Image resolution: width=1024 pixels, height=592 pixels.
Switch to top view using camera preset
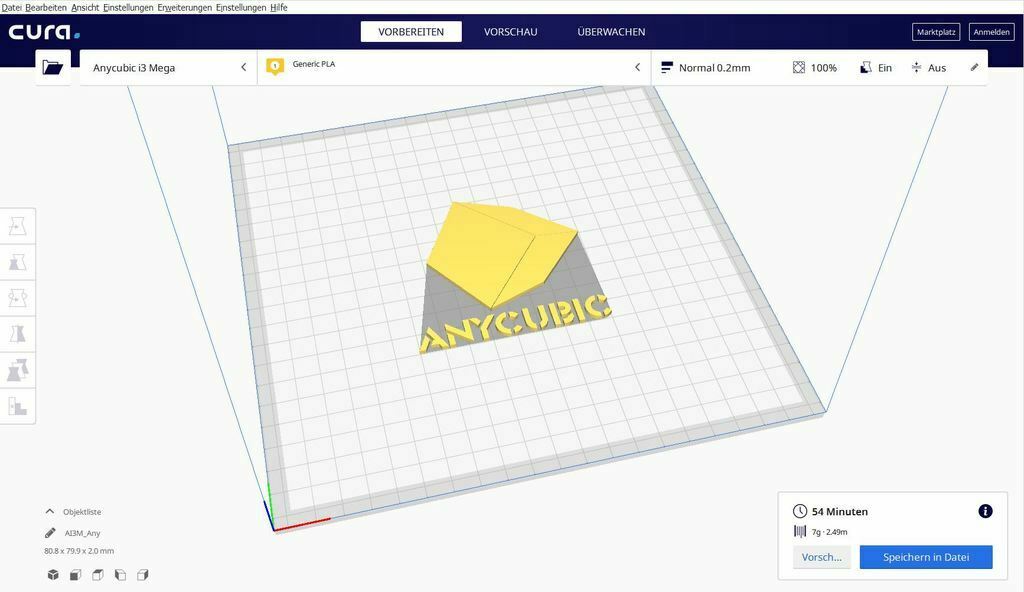click(x=97, y=575)
